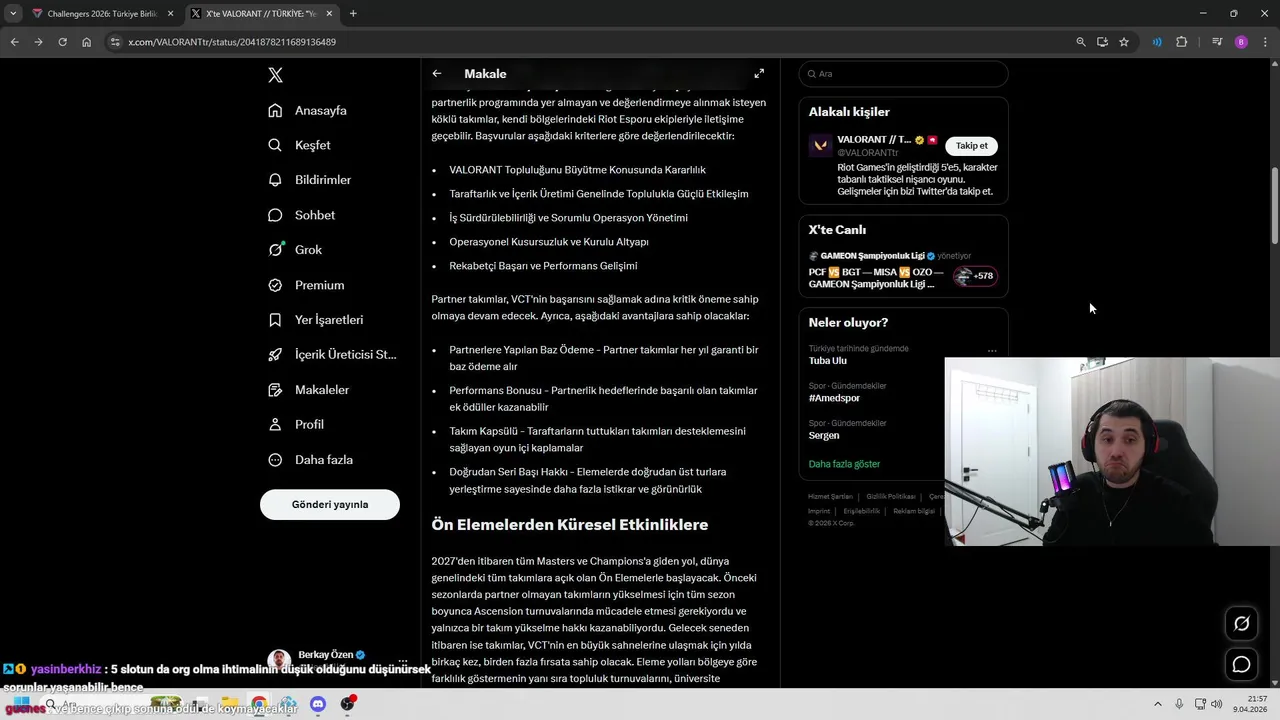This screenshot has height=720, width=1280.
Task: Open media controls icon
Action: pos(1217,42)
